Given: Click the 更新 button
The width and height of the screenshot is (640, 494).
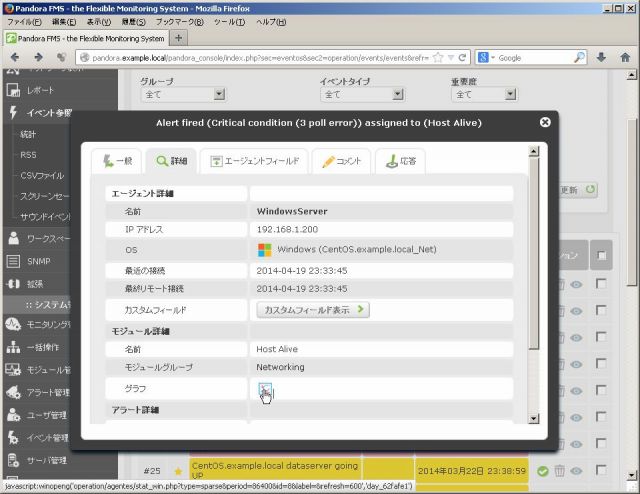Looking at the screenshot, I should 577,190.
